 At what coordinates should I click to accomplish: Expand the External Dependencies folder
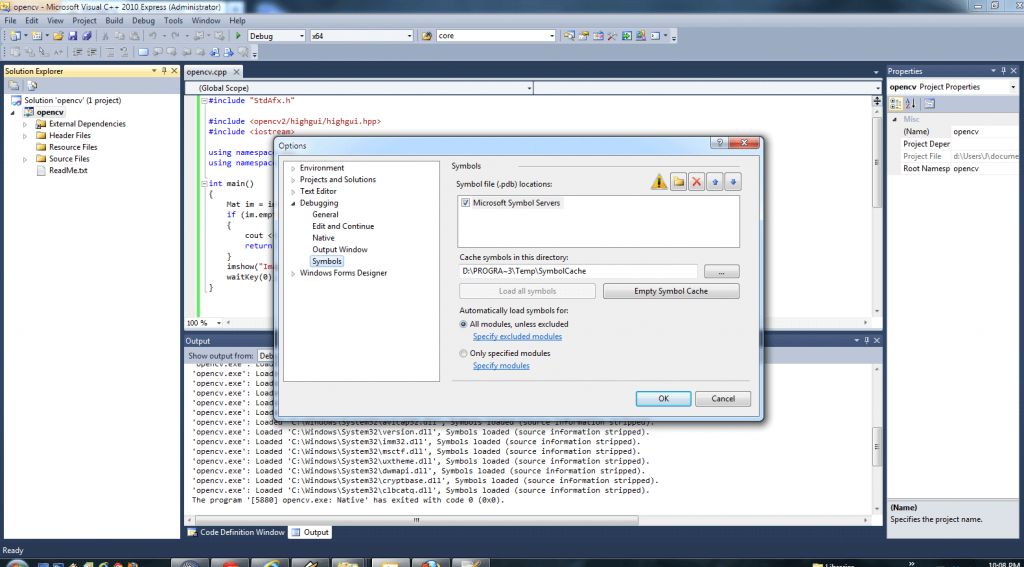25,123
